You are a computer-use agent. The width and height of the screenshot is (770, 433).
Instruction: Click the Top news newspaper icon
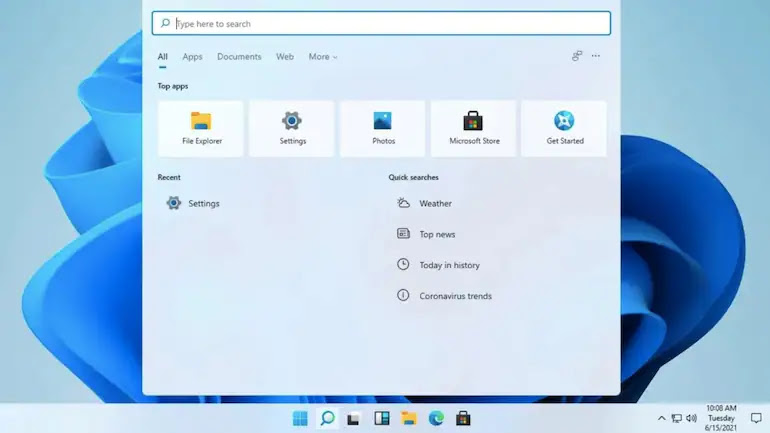coord(403,234)
